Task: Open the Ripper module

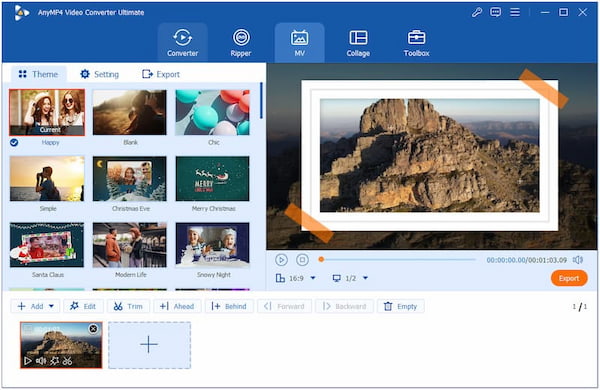Action: click(241, 42)
